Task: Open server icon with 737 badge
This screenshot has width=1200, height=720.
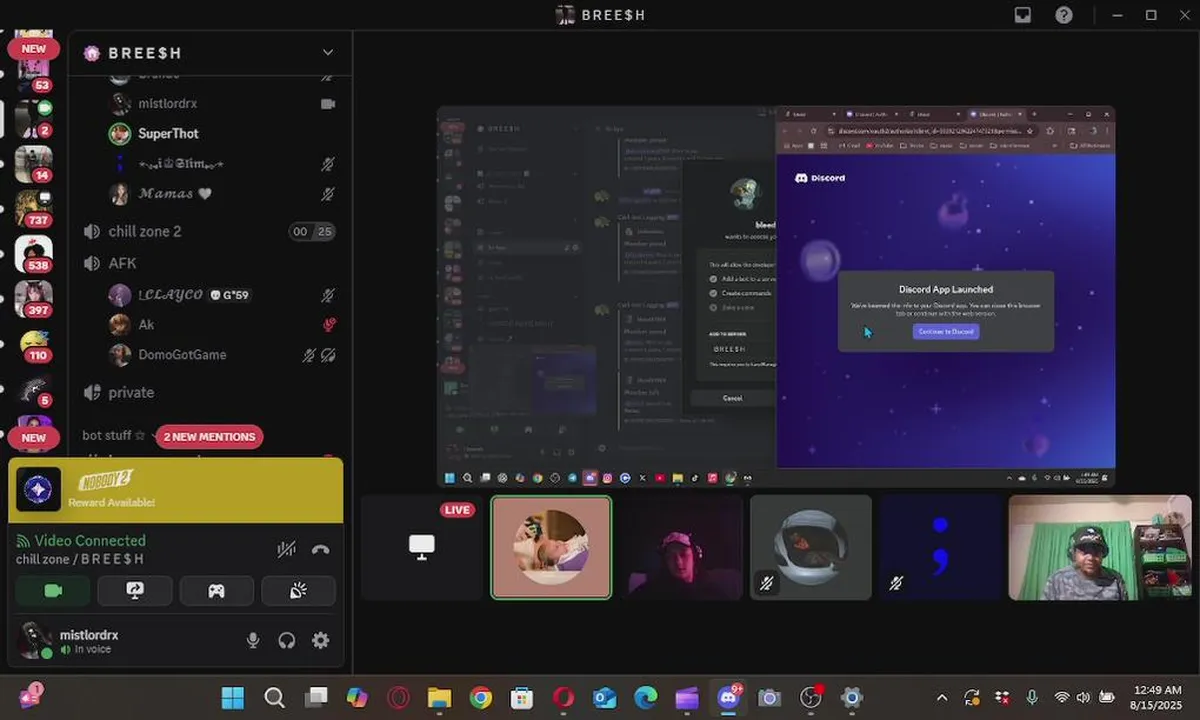Action: tap(33, 208)
